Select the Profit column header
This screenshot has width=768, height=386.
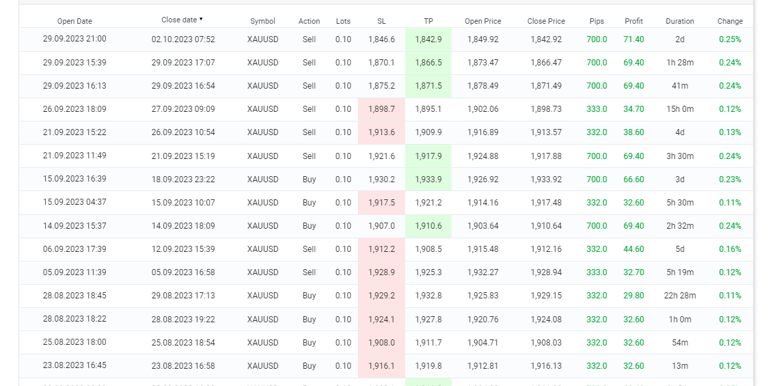click(x=634, y=21)
